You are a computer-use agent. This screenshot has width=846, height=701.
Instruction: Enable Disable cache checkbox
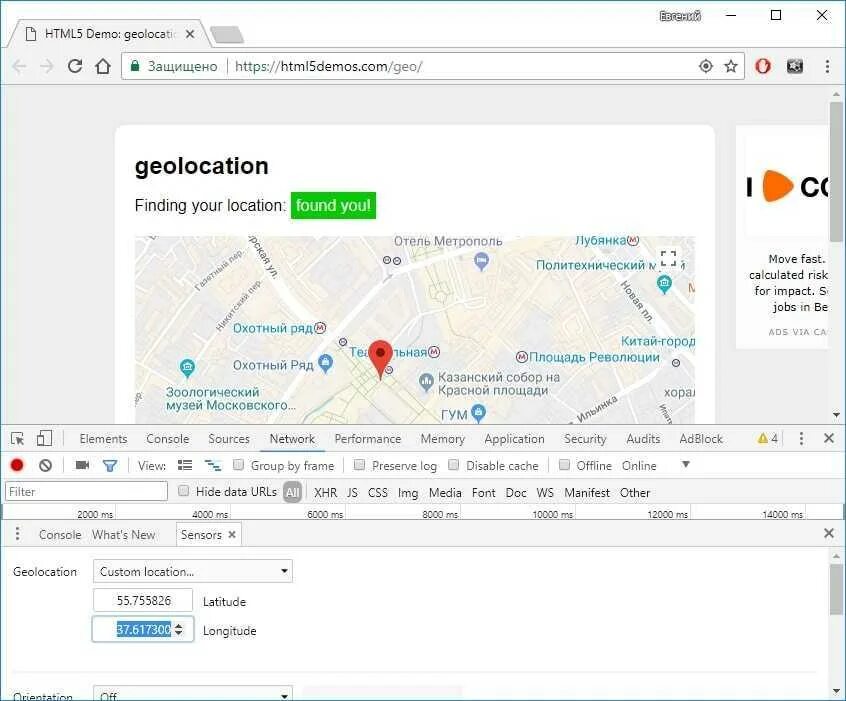coord(454,465)
